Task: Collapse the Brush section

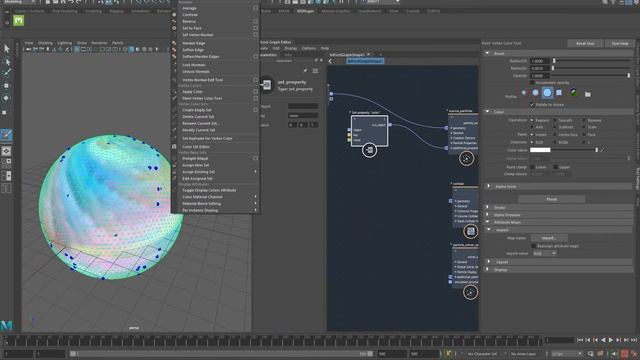Action: tap(487, 53)
